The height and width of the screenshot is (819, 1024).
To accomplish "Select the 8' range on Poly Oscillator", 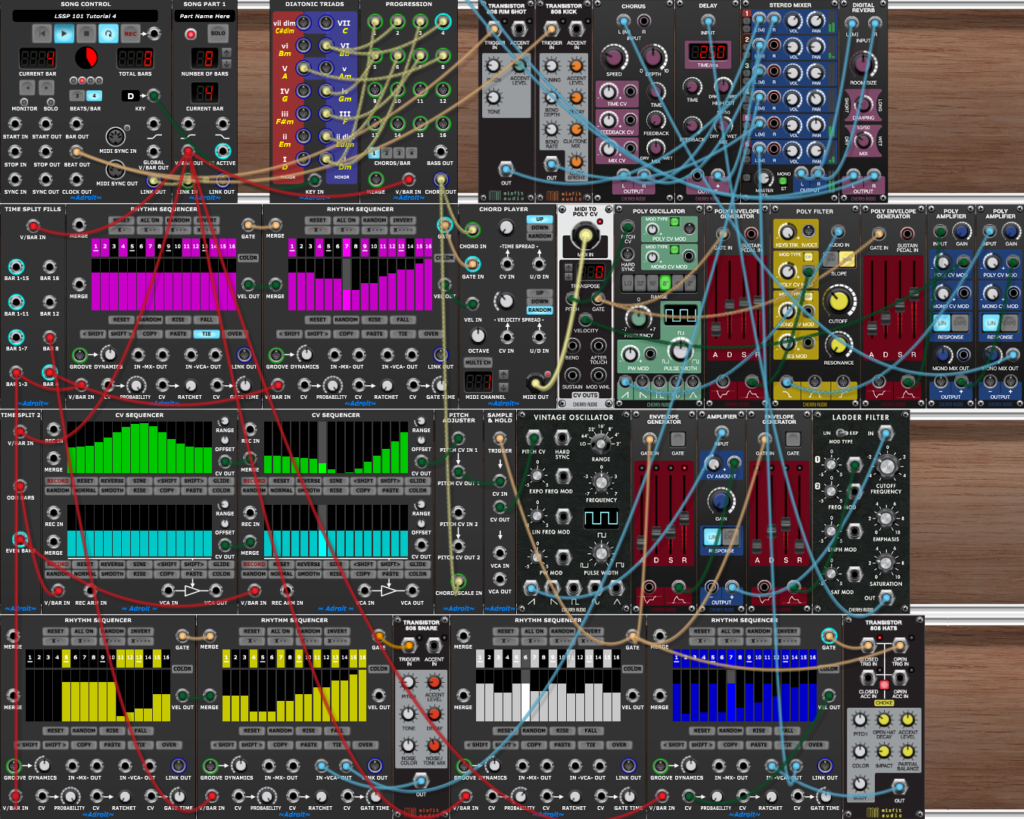I will click(664, 283).
